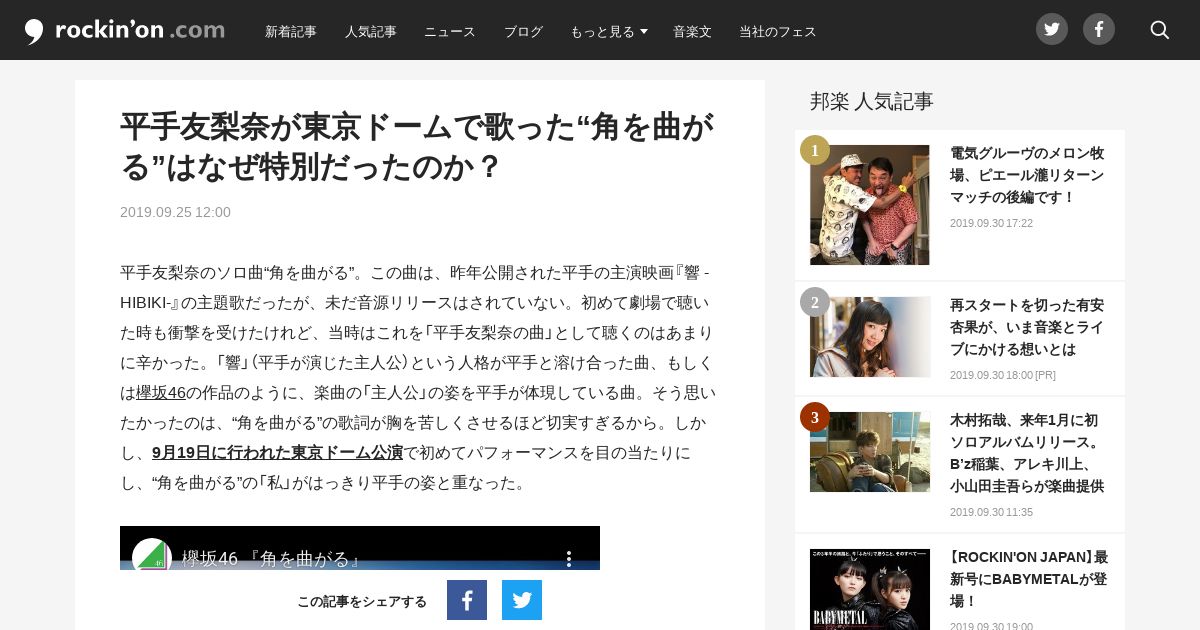Click the article headline 平手友梨奈が東京ドームで歌った
The width and height of the screenshot is (1200, 630).
pyautogui.click(x=418, y=147)
